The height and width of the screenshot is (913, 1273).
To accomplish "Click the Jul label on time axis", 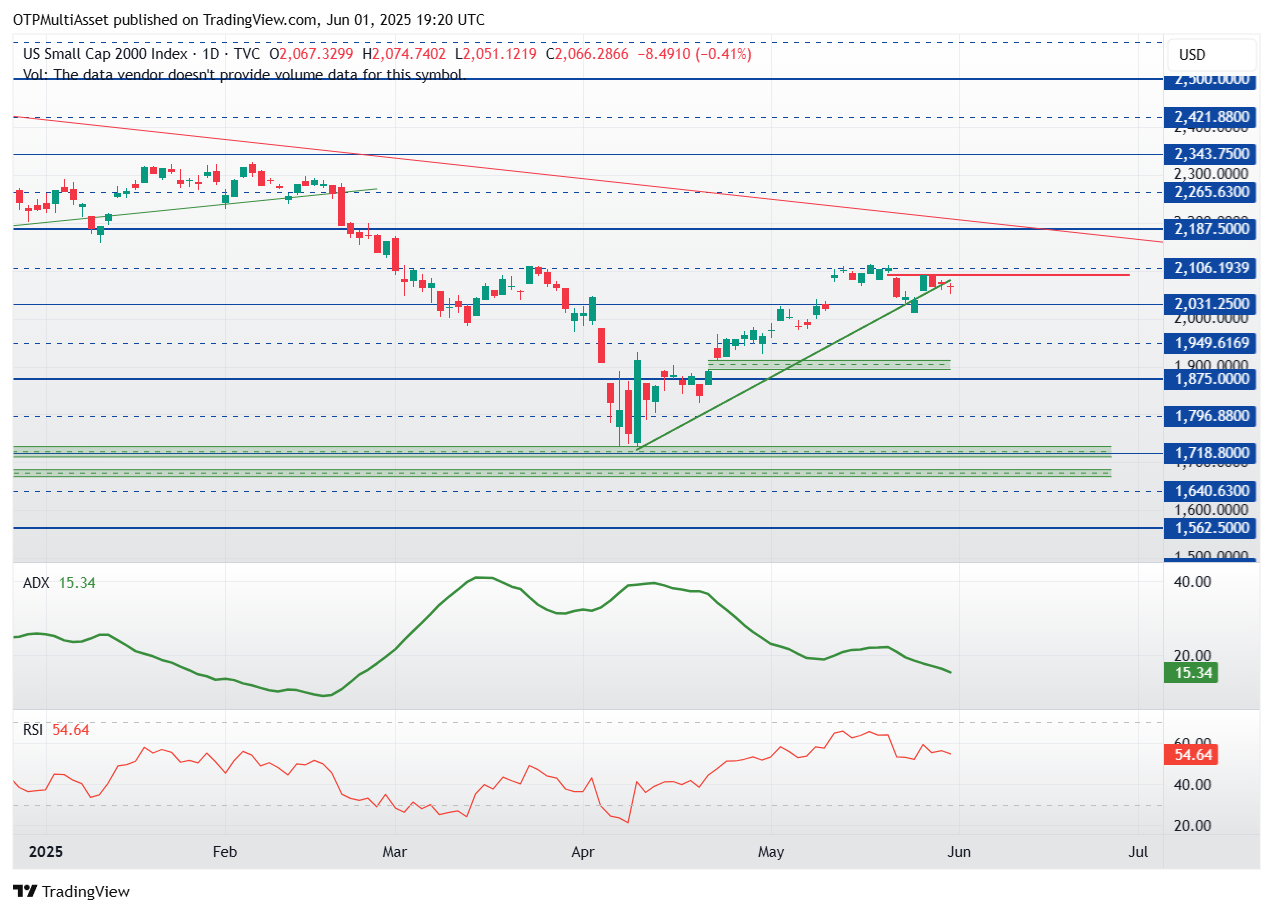I will 1139,853.
